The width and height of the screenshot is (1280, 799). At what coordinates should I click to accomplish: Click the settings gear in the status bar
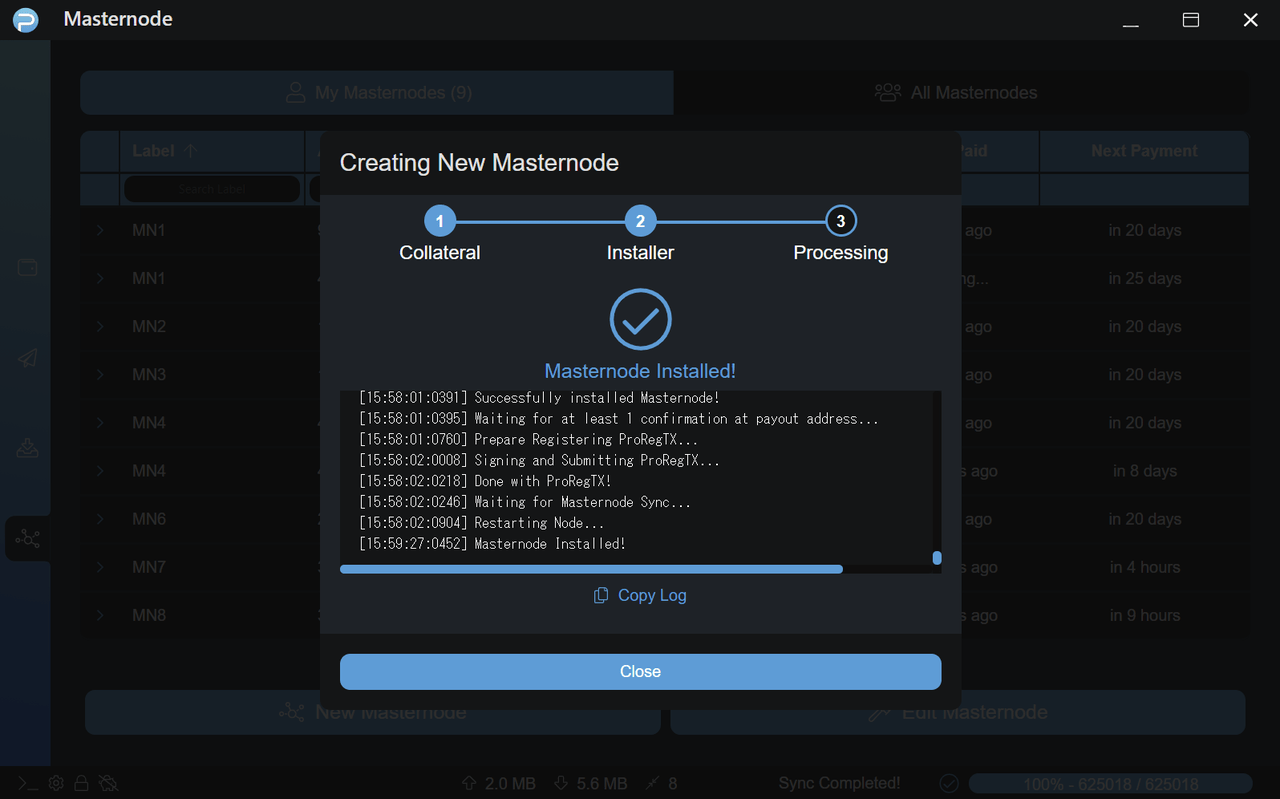coord(56,783)
